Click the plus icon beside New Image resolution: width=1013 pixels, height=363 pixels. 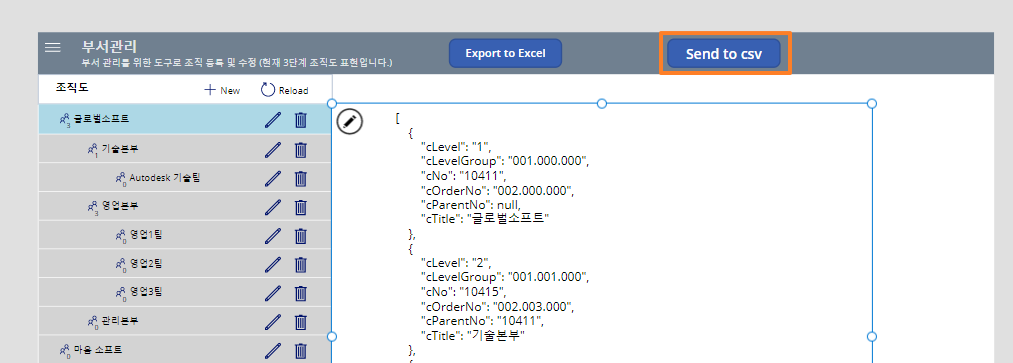[209, 90]
